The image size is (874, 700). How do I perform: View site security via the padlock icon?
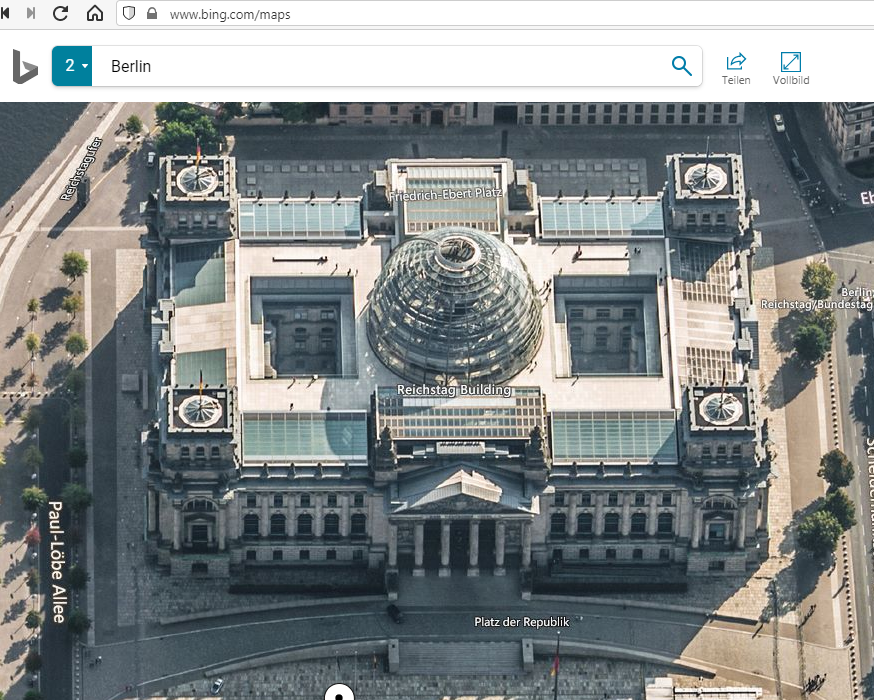[152, 13]
